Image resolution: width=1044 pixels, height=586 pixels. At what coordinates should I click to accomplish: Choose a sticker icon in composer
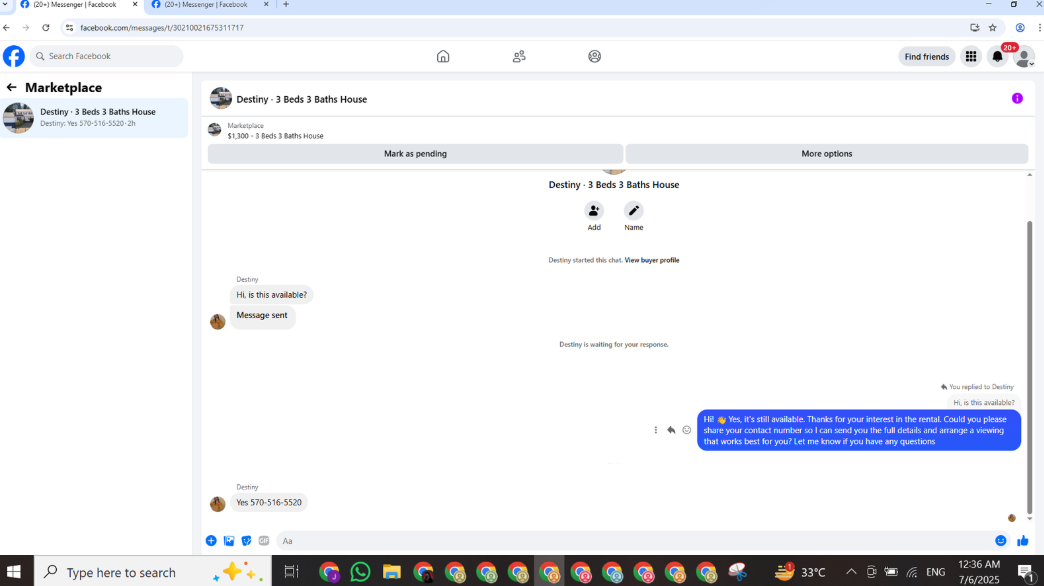(246, 541)
